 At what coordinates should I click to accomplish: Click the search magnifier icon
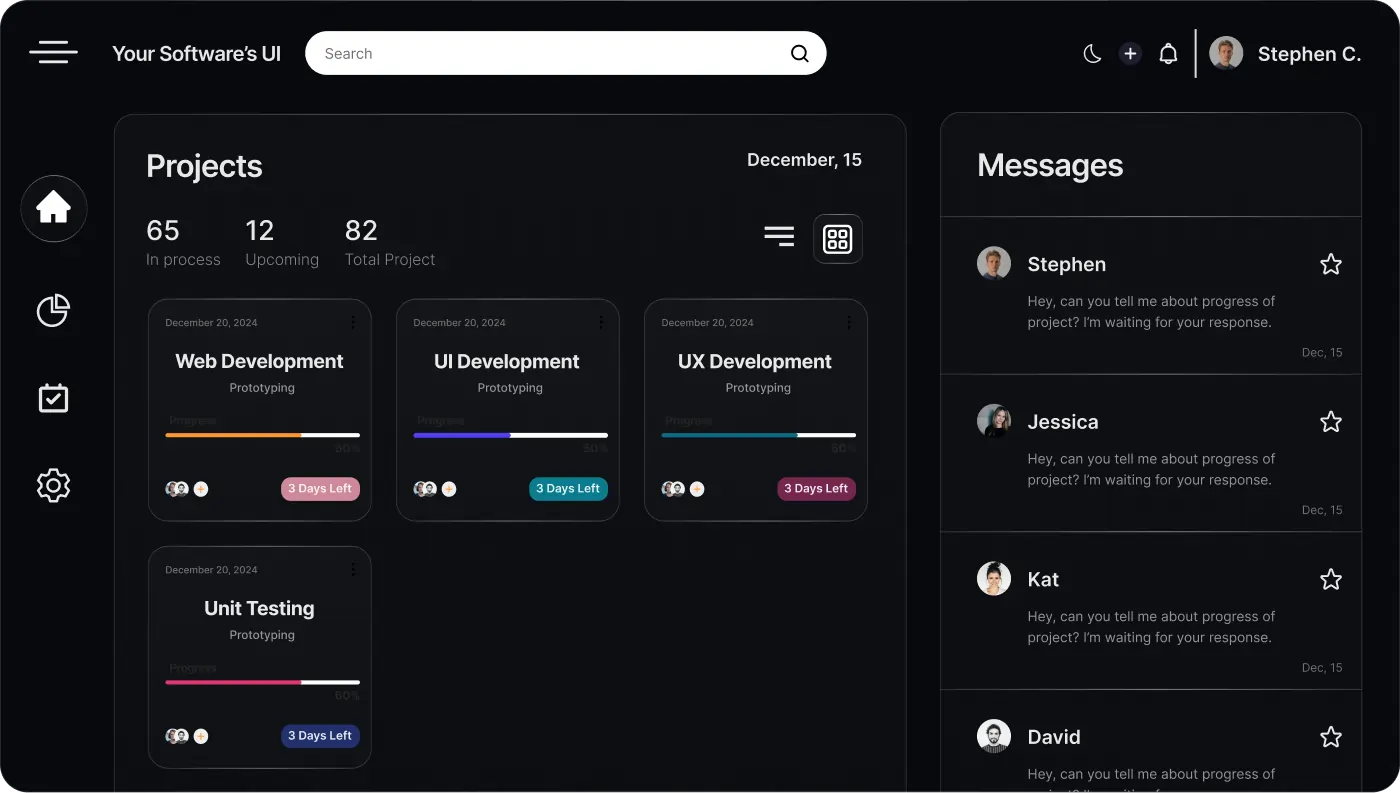pyautogui.click(x=798, y=53)
